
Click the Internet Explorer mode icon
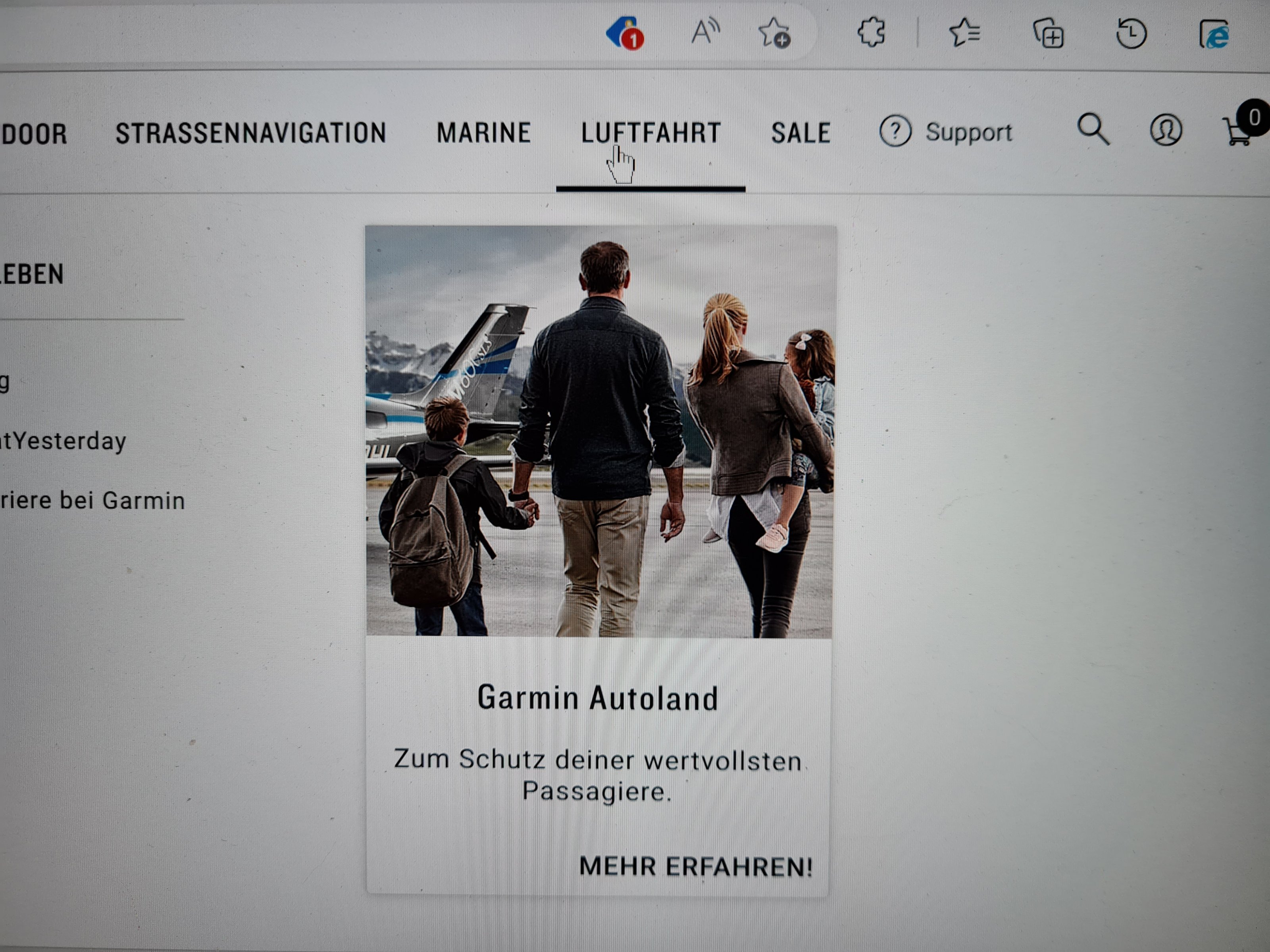[x=1214, y=35]
